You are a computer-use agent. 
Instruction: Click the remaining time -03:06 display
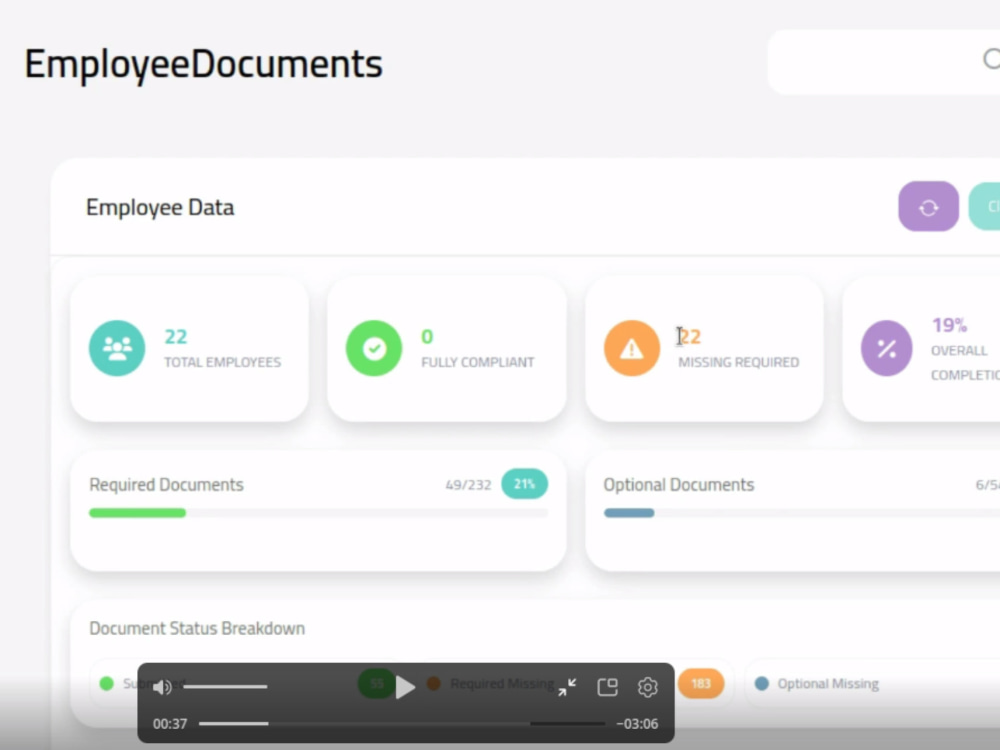pyautogui.click(x=637, y=724)
